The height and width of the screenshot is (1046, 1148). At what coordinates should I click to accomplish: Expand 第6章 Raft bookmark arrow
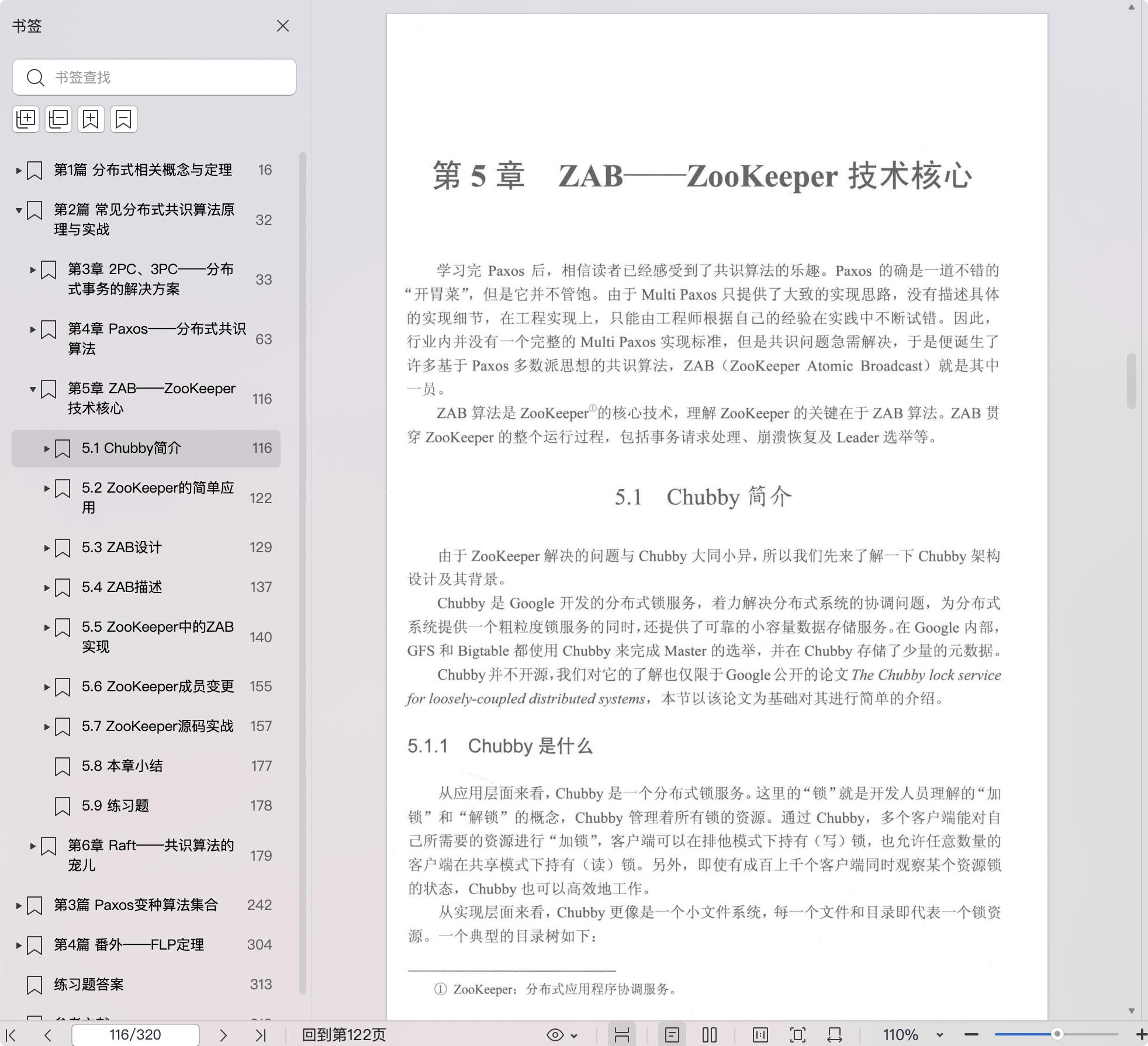pyautogui.click(x=33, y=846)
